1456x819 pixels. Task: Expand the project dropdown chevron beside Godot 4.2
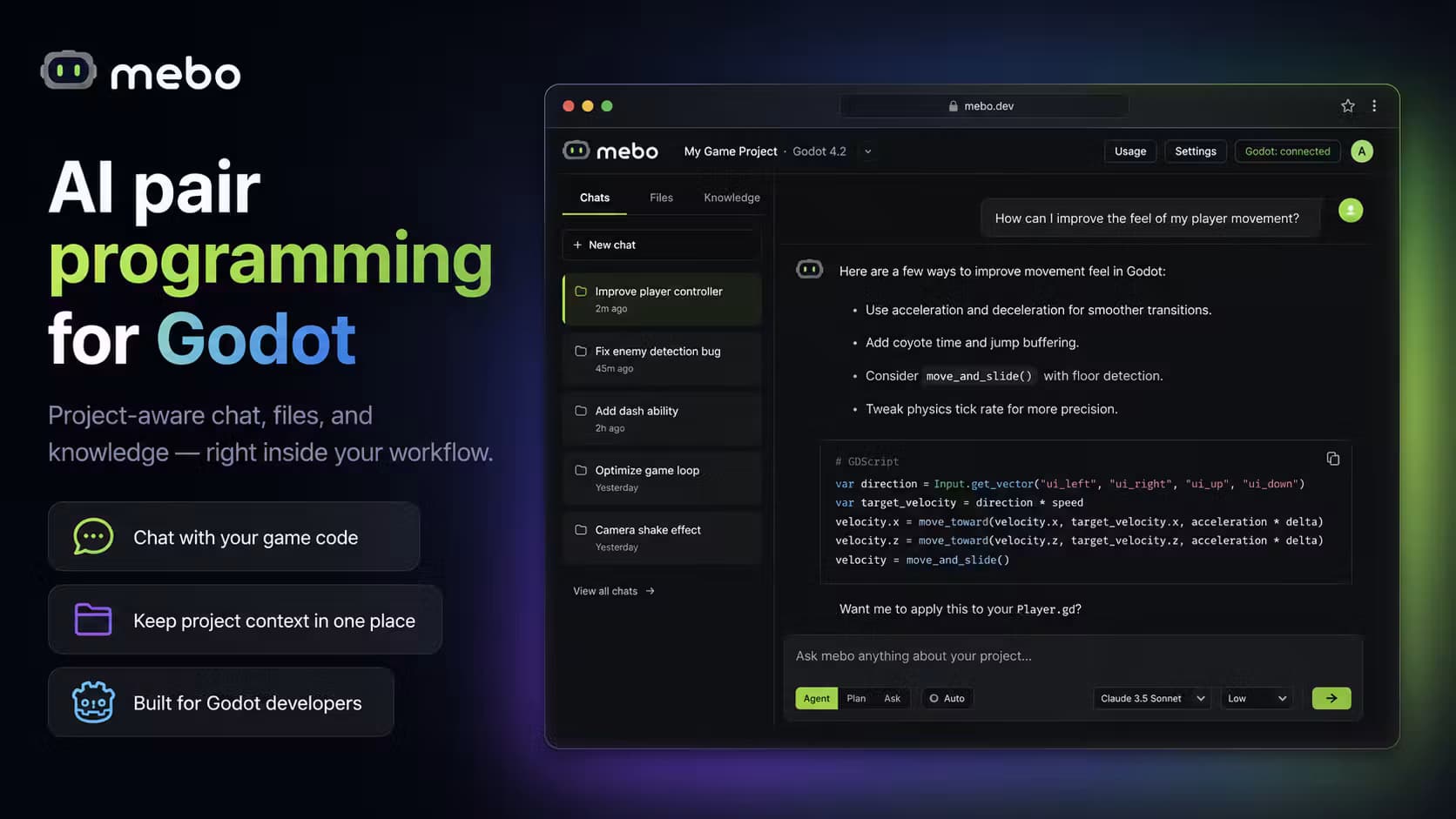click(868, 151)
